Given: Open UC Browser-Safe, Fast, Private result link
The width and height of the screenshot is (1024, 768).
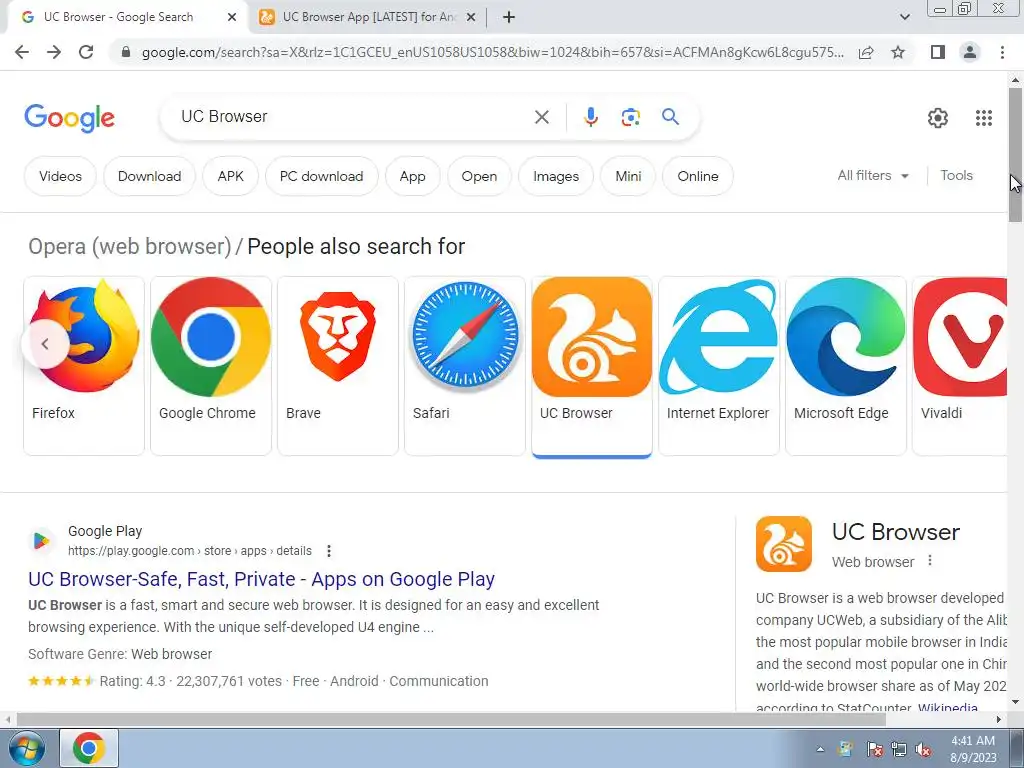Looking at the screenshot, I should point(261,579).
